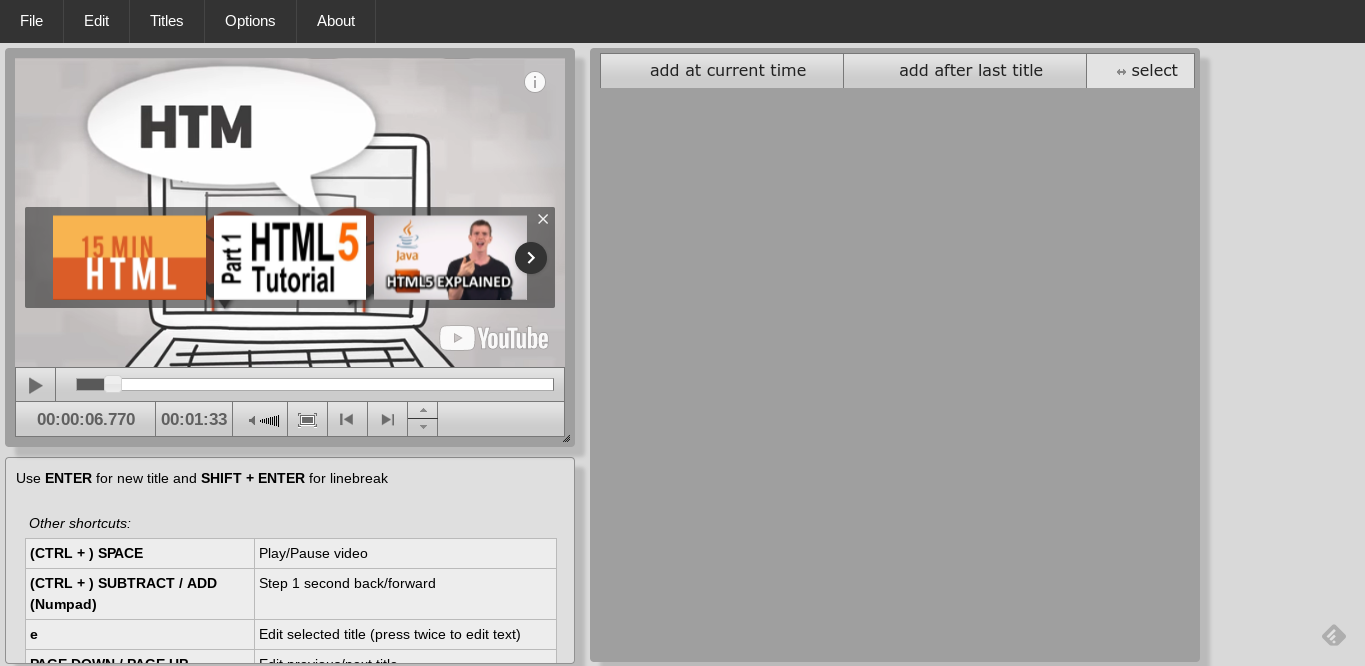This screenshot has height=666, width=1365.
Task: Click the video panel resize grip
Action: tap(566, 438)
